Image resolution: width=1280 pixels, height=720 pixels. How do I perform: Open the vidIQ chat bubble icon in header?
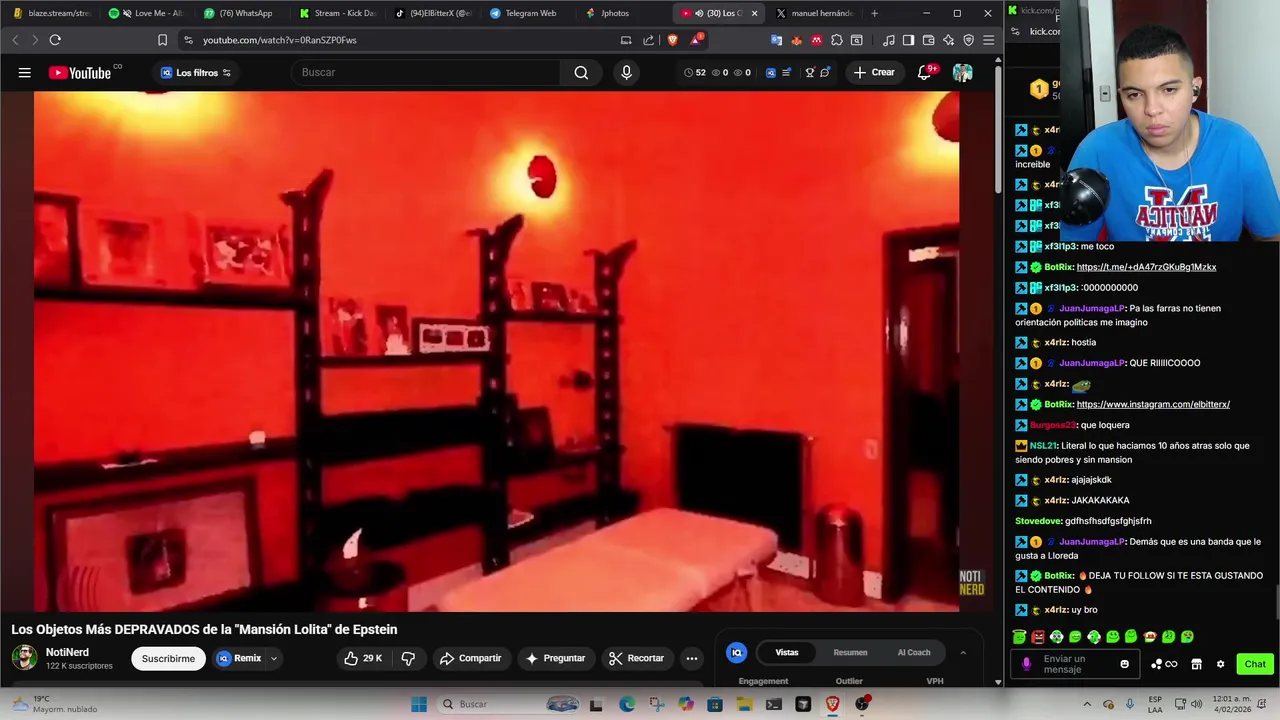pos(825,72)
